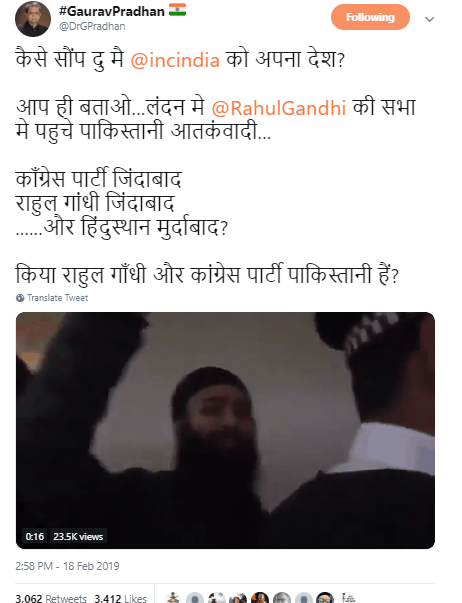This screenshot has width=462, height=603.
Task: Open the @DrGPradhan handle
Action: (x=92, y=27)
